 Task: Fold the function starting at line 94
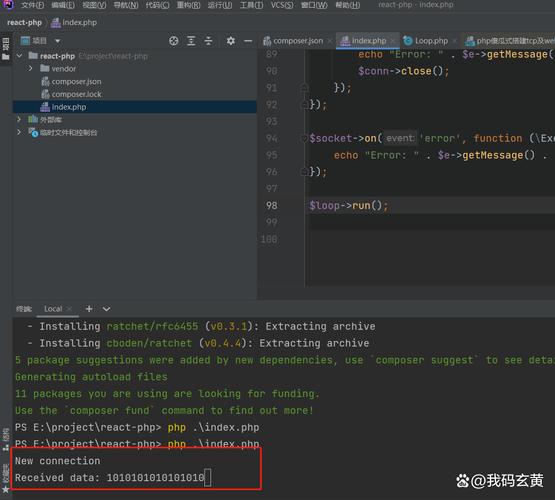[304, 138]
